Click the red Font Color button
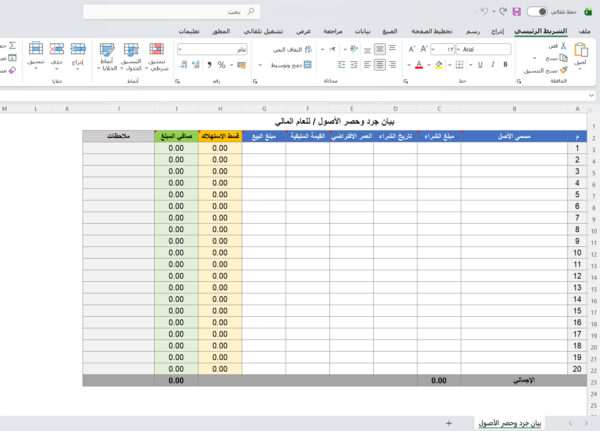Viewport: 600px width, 431px height. pyautogui.click(x=419, y=65)
